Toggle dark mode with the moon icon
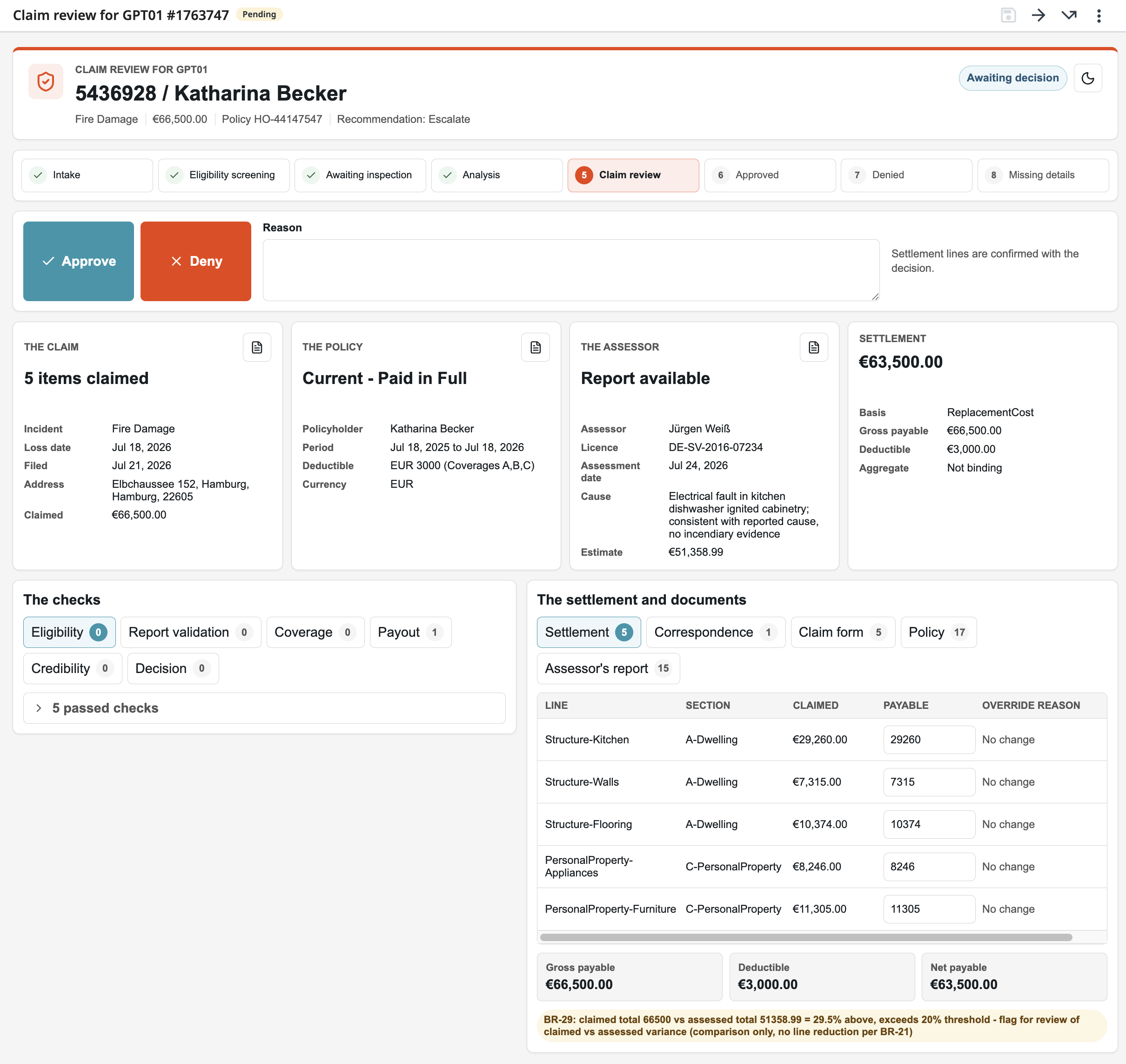 click(1087, 78)
